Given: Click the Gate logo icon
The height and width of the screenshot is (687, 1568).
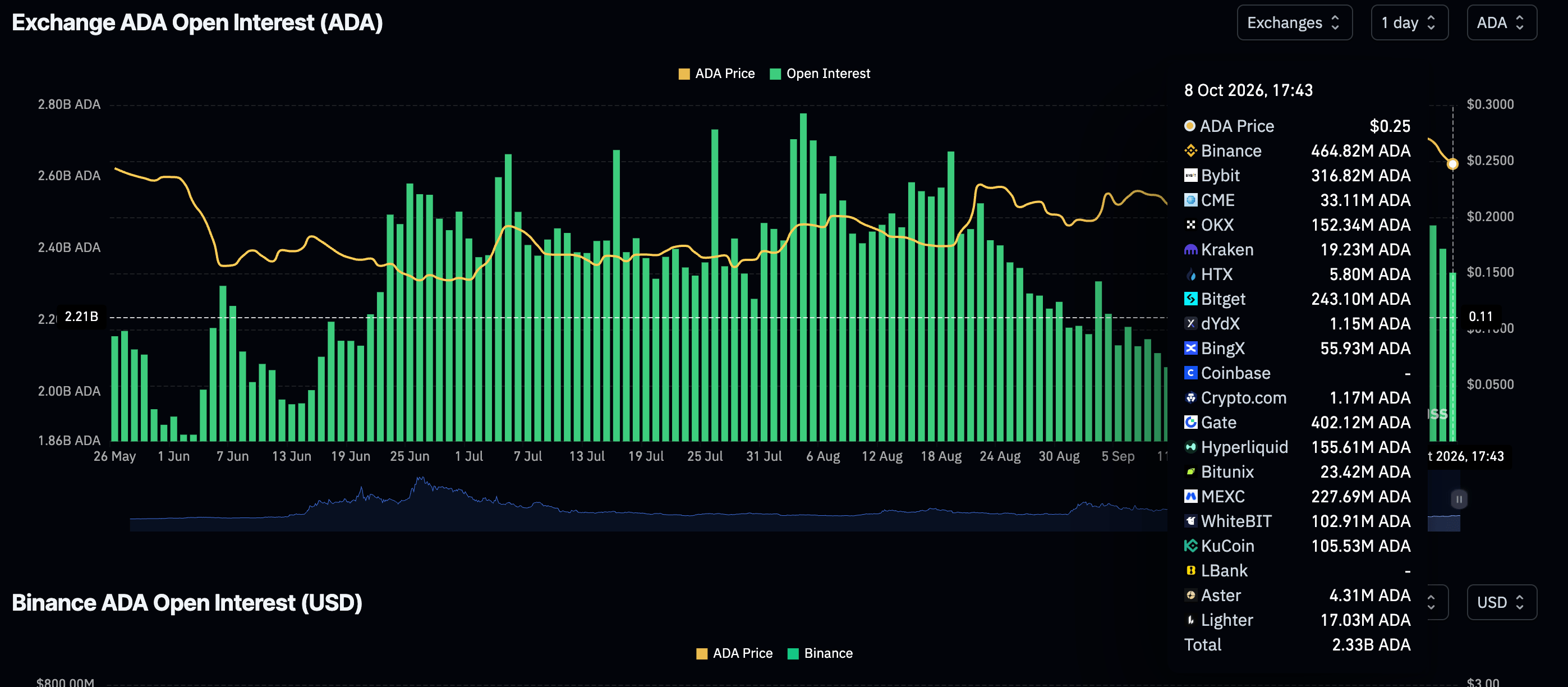Looking at the screenshot, I should (1190, 422).
